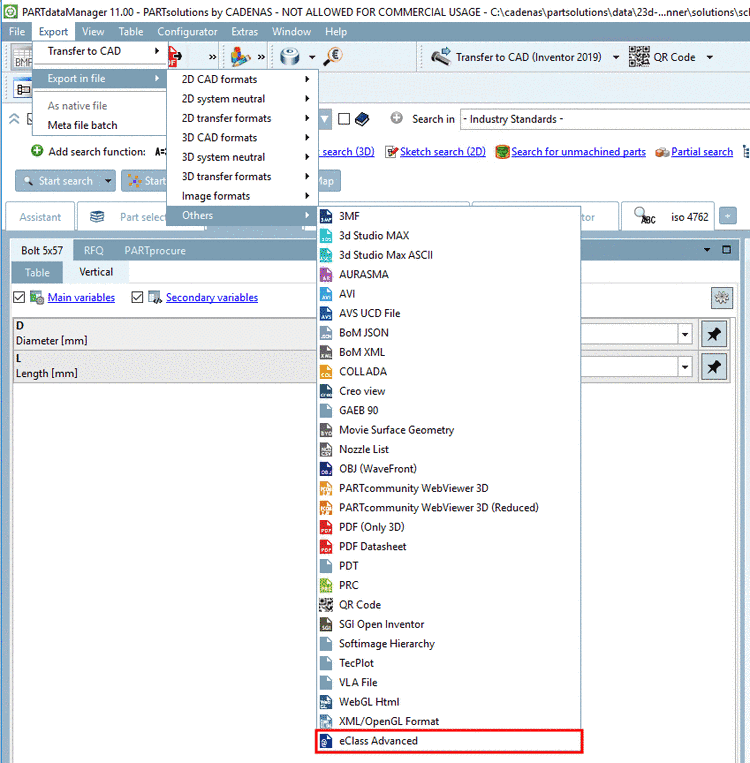Click the PDF Datasheet red icon

click(x=326, y=546)
